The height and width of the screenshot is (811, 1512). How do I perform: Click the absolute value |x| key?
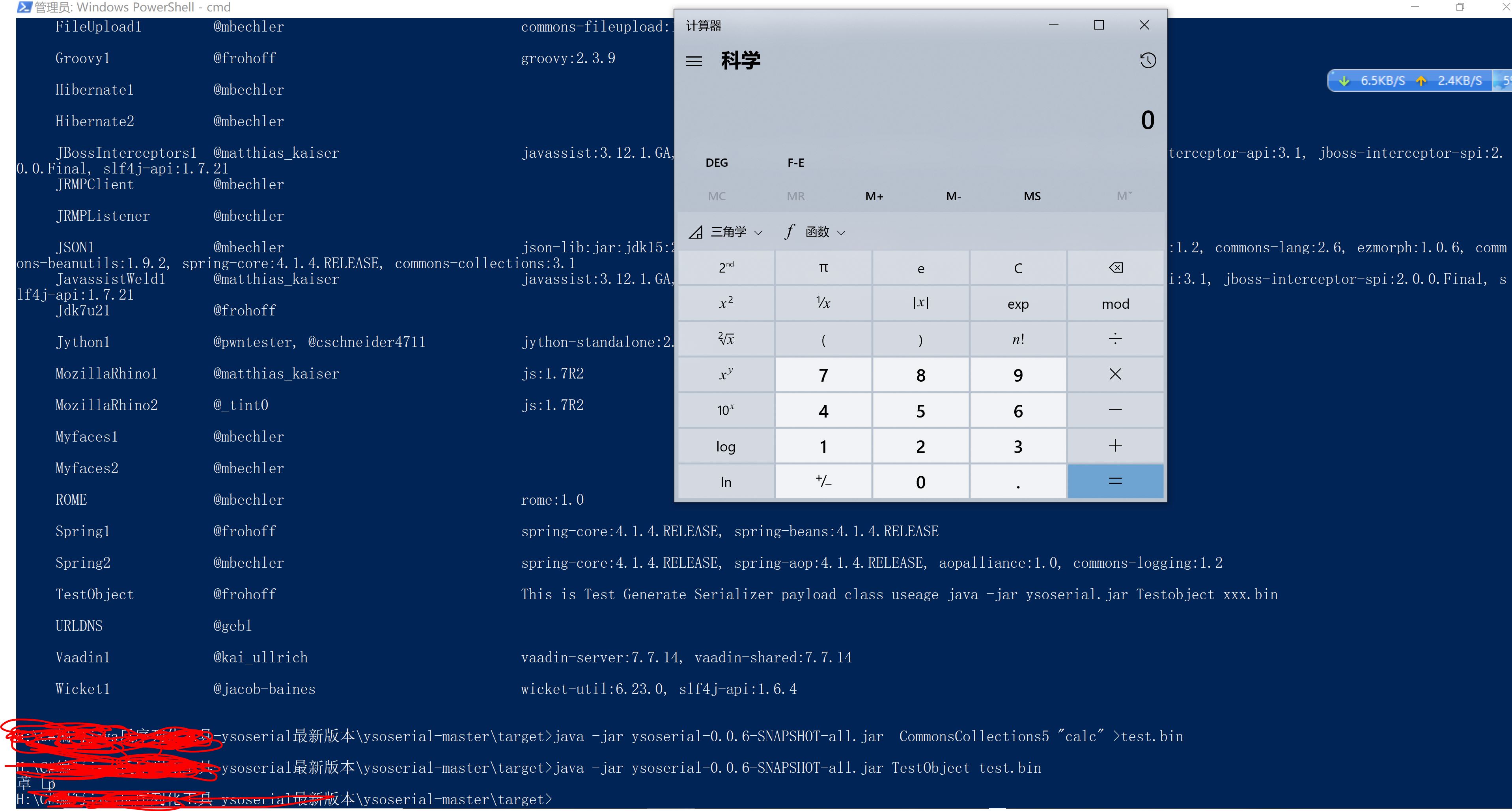920,304
